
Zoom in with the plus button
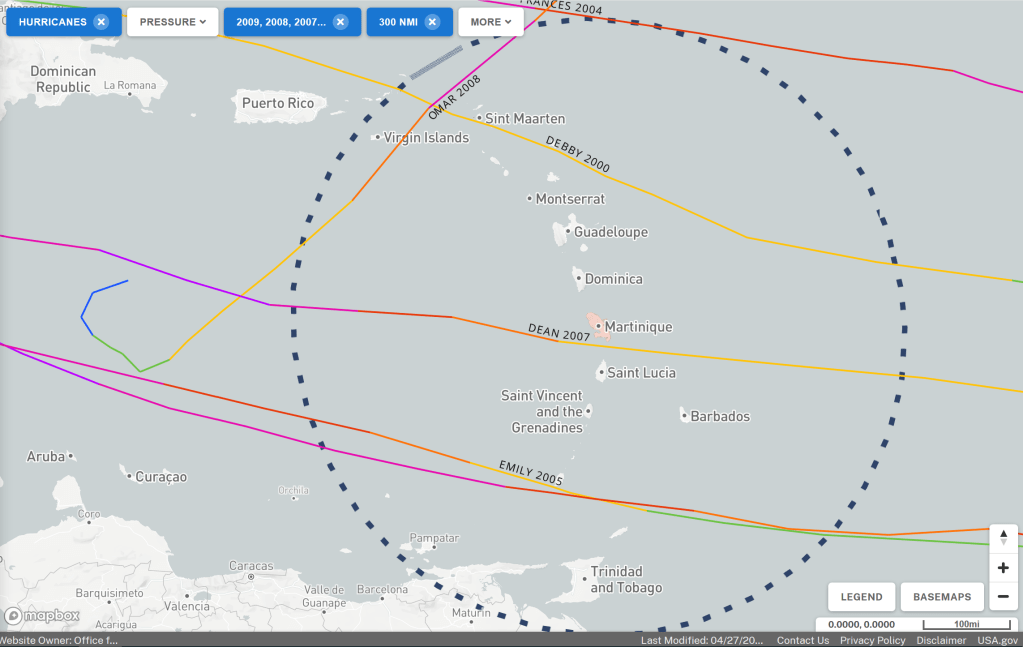pyautogui.click(x=1003, y=568)
